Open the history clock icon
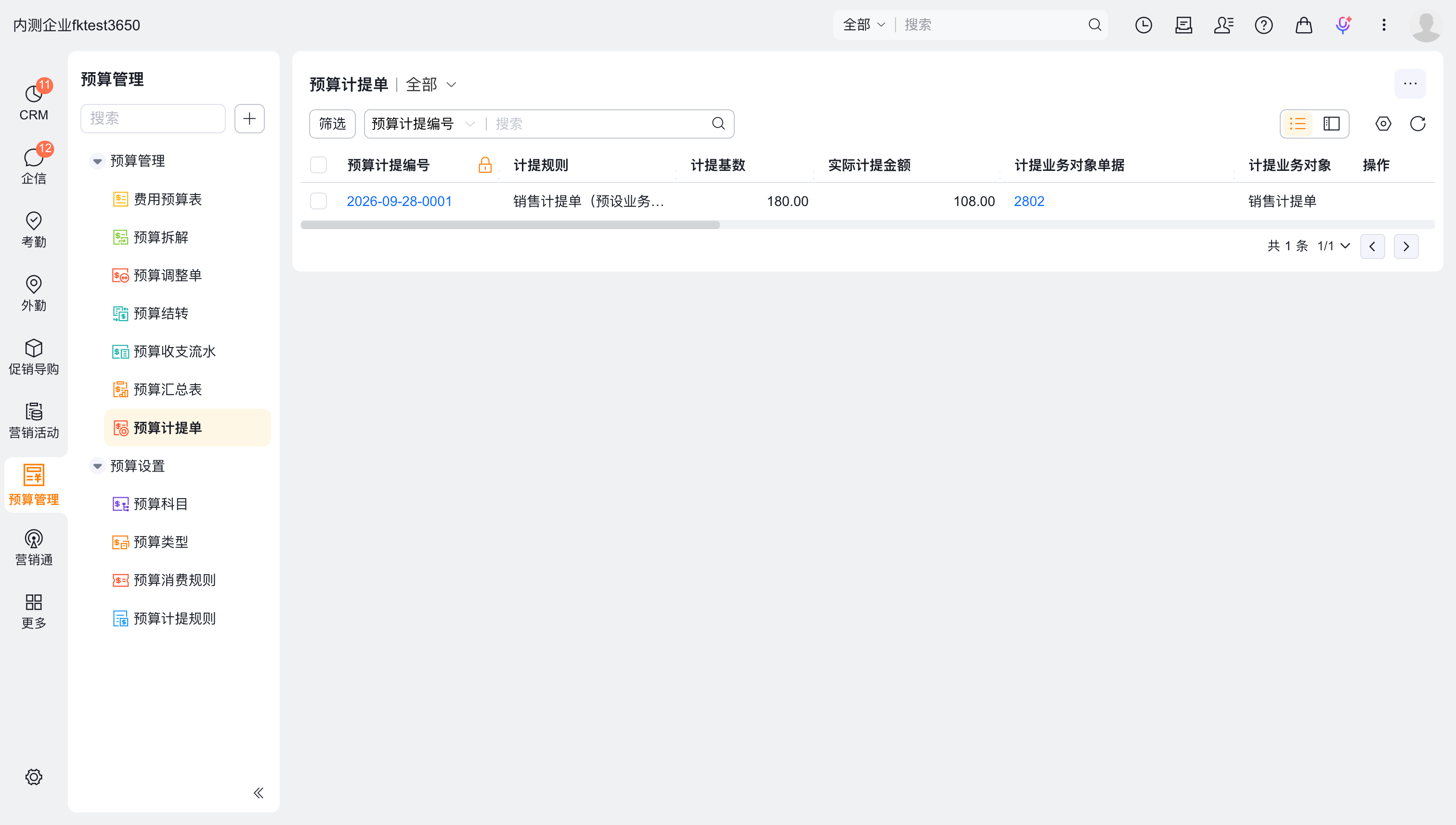Viewport: 1456px width, 825px height. click(1143, 25)
